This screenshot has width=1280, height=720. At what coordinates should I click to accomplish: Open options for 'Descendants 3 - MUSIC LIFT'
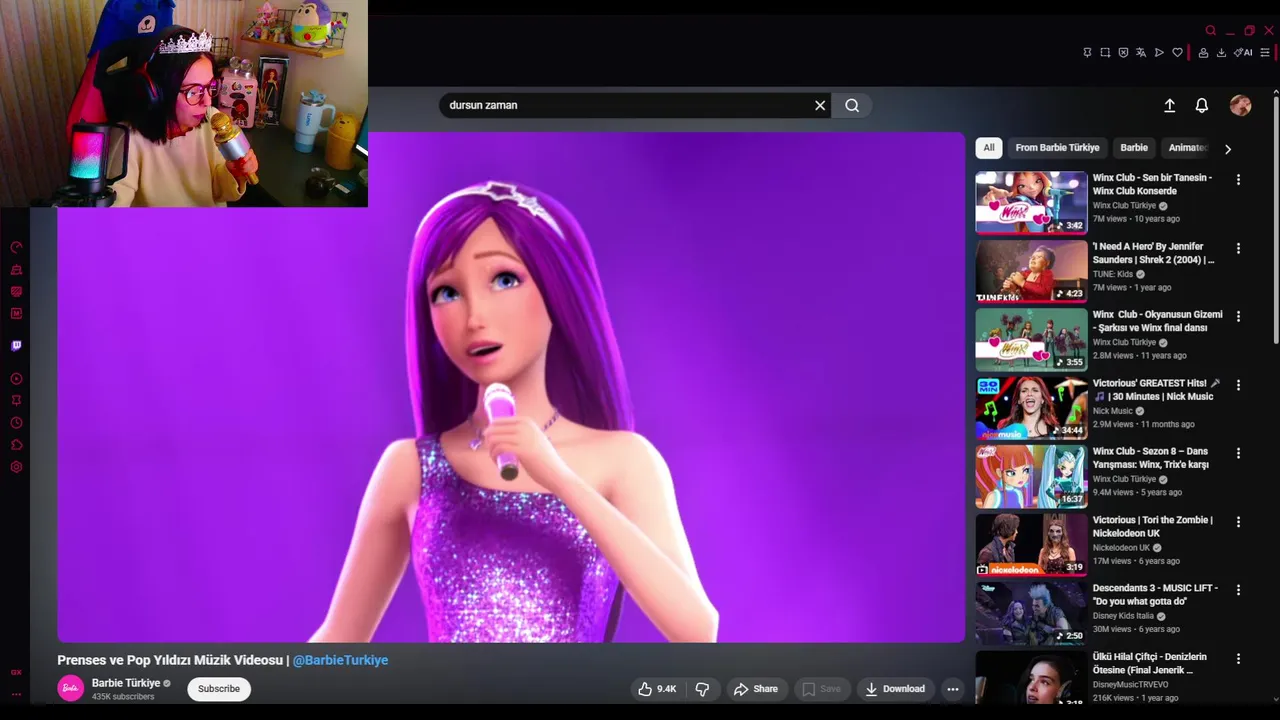click(1238, 590)
